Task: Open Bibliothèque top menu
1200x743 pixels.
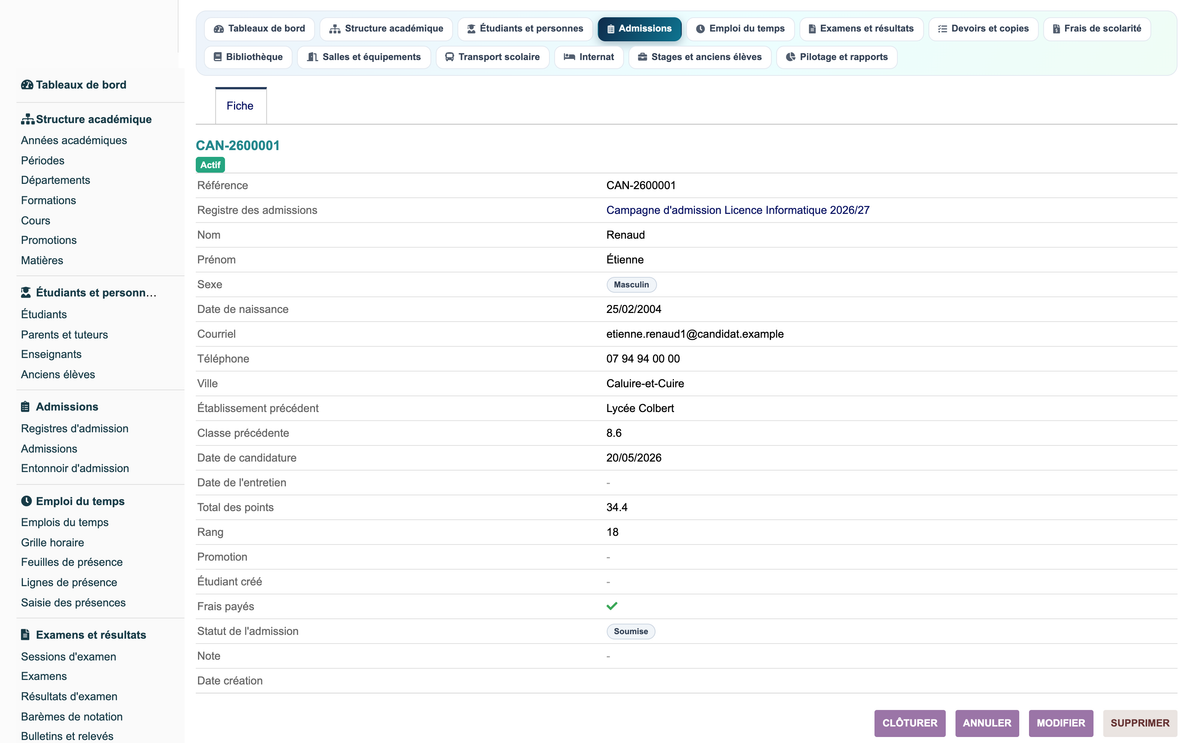Action: coord(248,57)
